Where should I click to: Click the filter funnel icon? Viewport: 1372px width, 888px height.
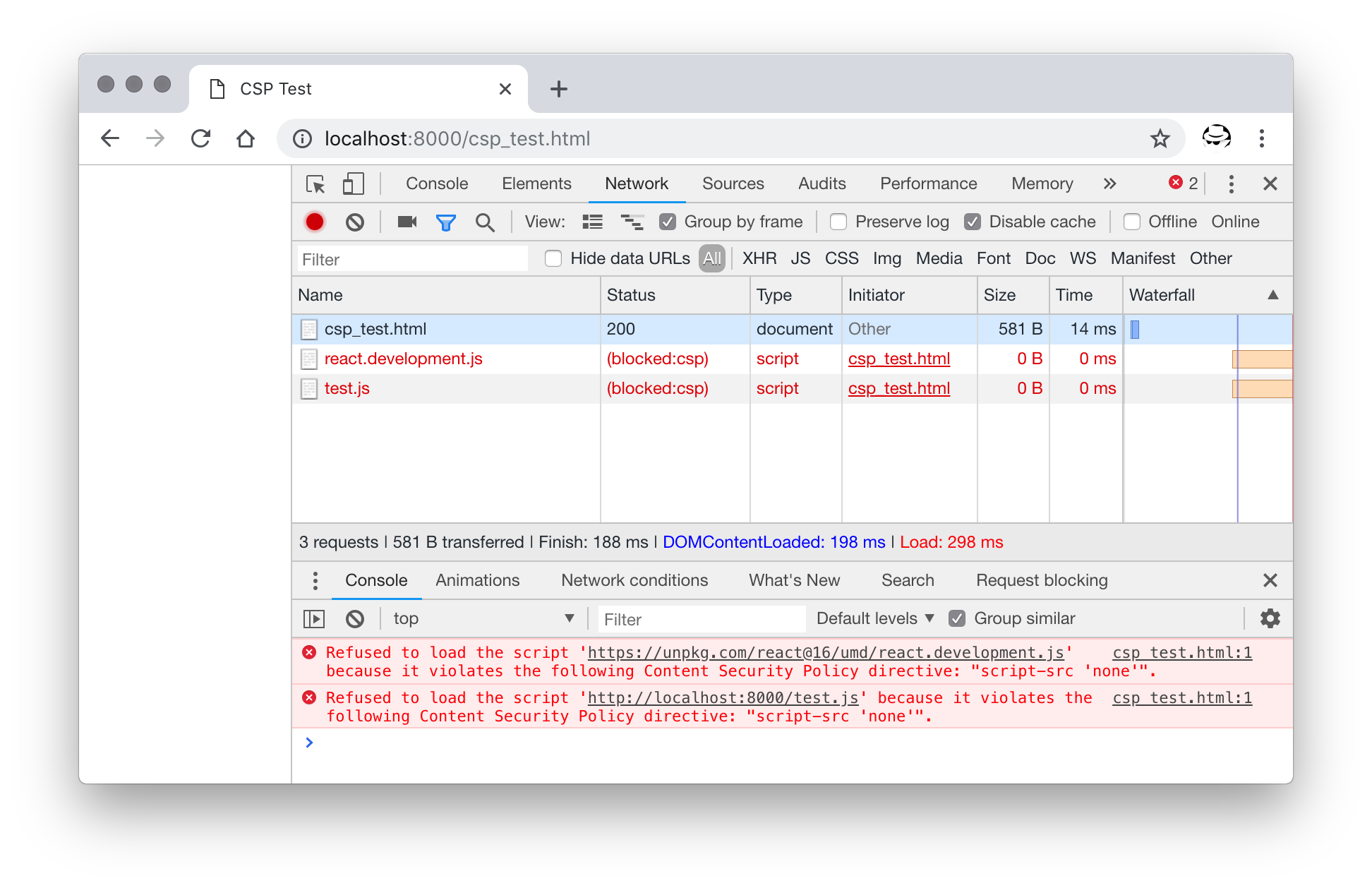(447, 221)
